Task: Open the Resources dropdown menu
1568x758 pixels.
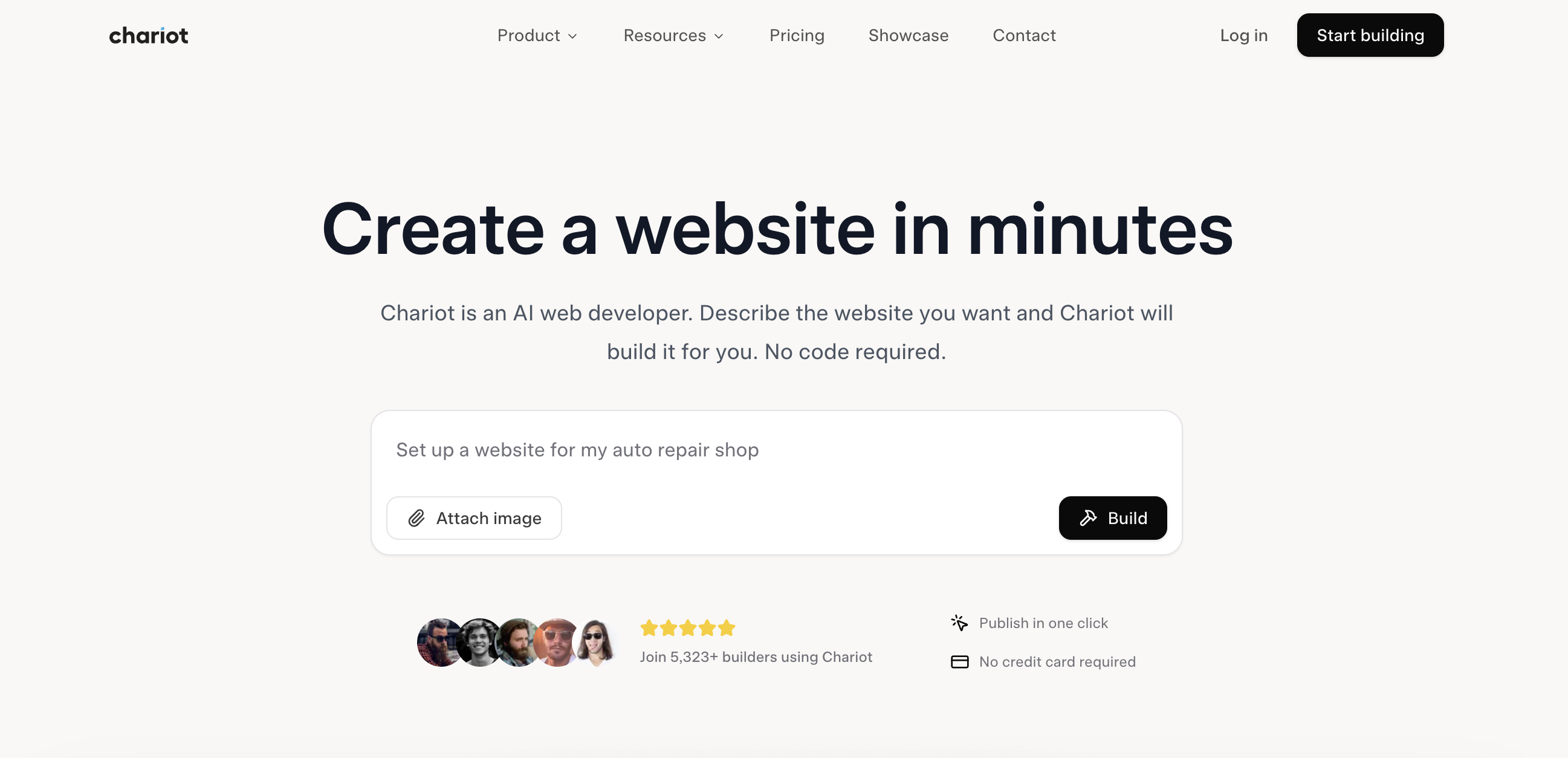Action: coord(673,36)
